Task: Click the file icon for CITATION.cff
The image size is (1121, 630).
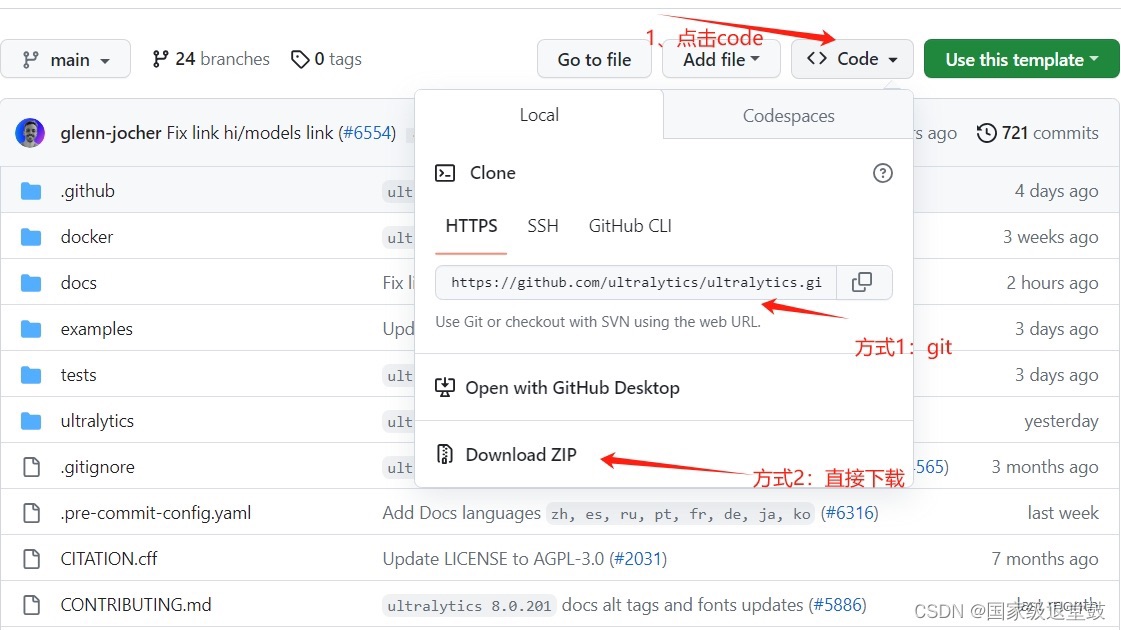Action: click(x=31, y=558)
